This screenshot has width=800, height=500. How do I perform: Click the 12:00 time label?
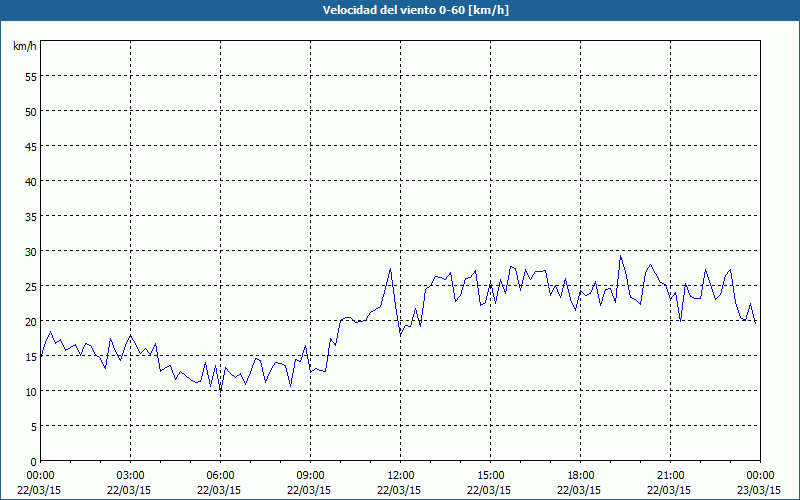click(401, 476)
